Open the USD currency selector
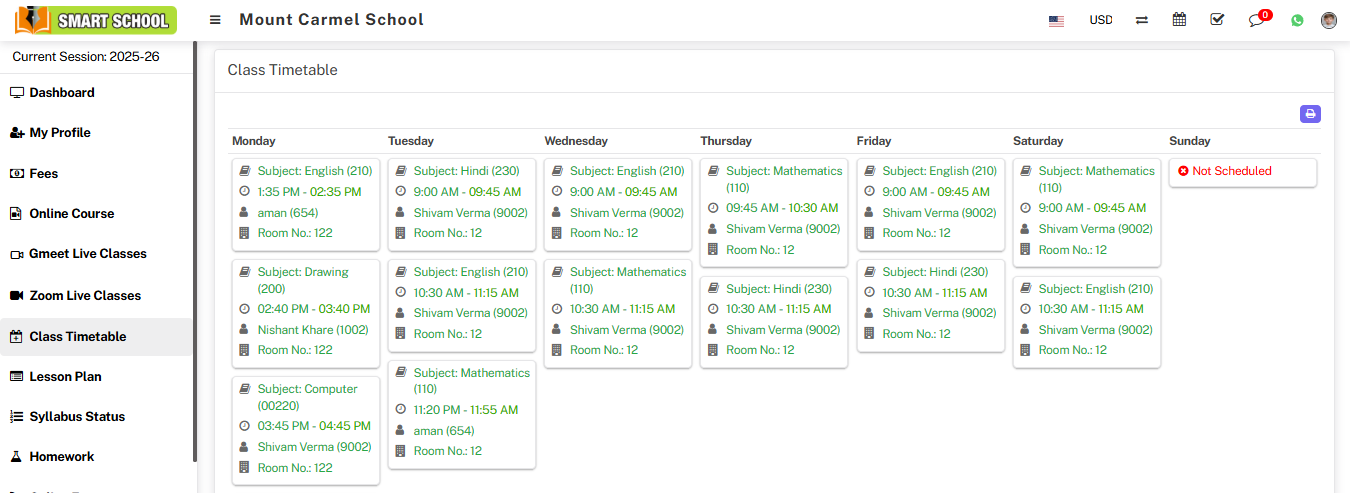Viewport: 1350px width, 493px height. pos(1101,20)
